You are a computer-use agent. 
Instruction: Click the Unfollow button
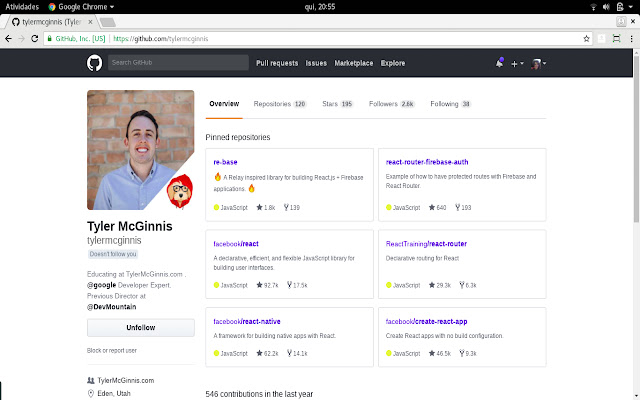coord(141,328)
